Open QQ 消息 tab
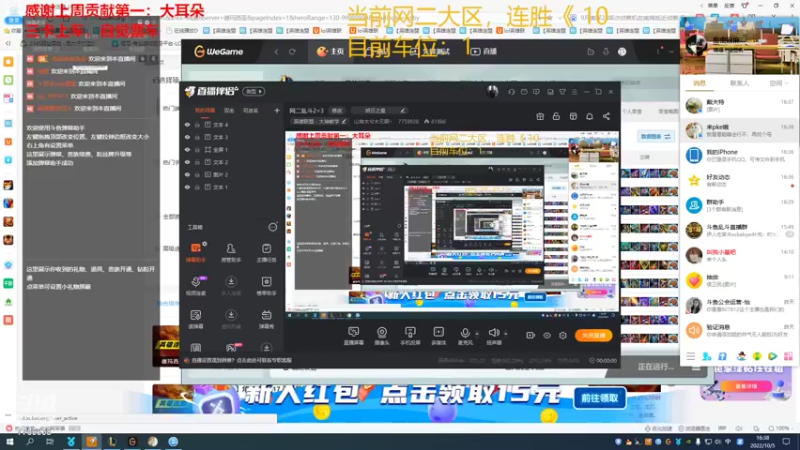Screen dimensions: 800x450 click(699, 83)
